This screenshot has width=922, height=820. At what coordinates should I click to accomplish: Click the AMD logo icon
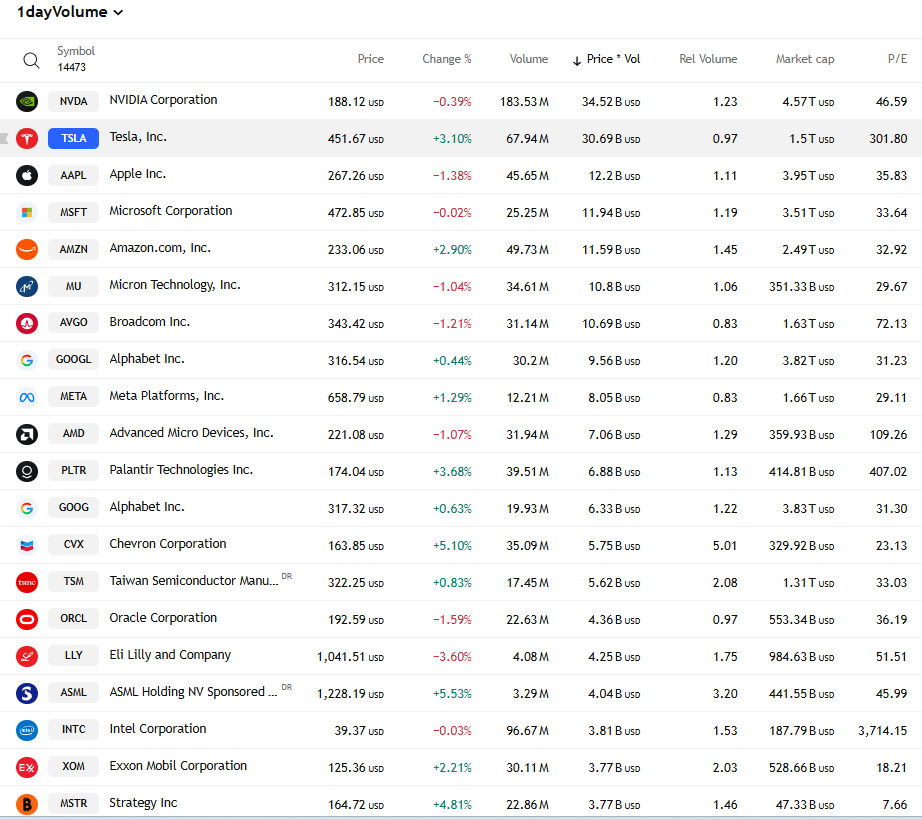pos(27,434)
